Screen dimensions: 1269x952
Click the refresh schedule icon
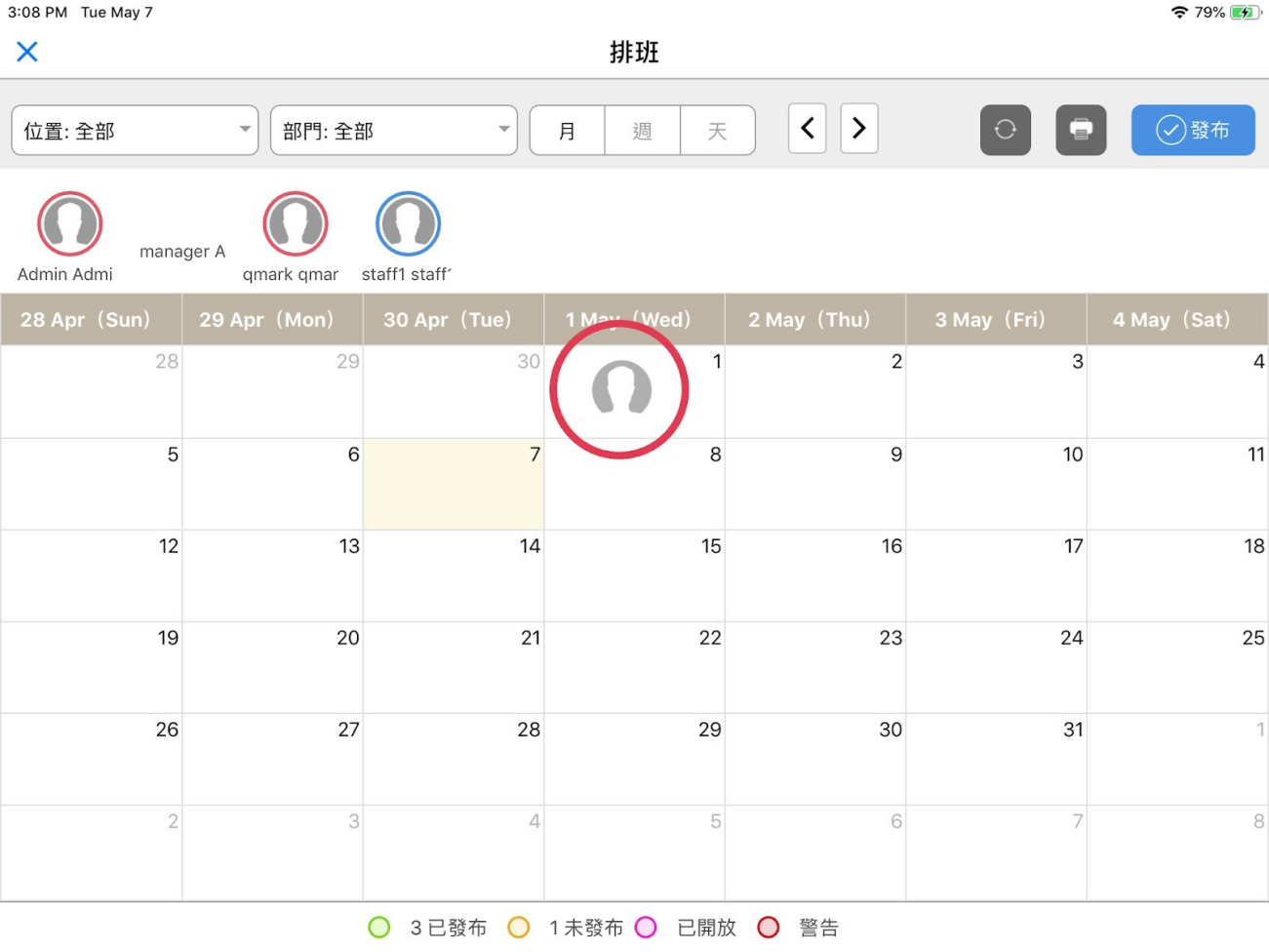click(1006, 130)
